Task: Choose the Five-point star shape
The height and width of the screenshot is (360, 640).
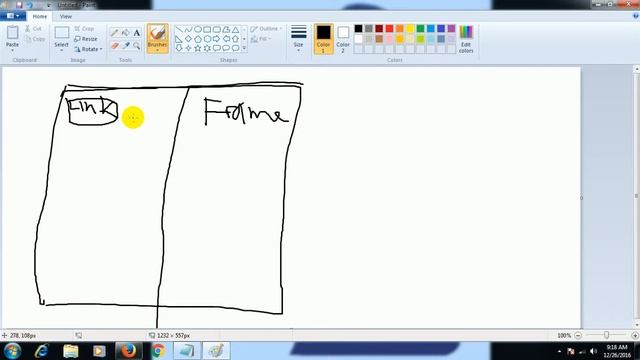Action: (x=198, y=48)
